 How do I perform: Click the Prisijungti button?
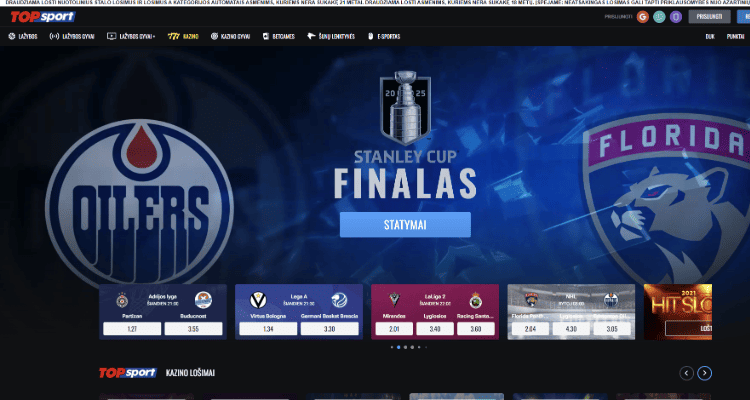[709, 17]
